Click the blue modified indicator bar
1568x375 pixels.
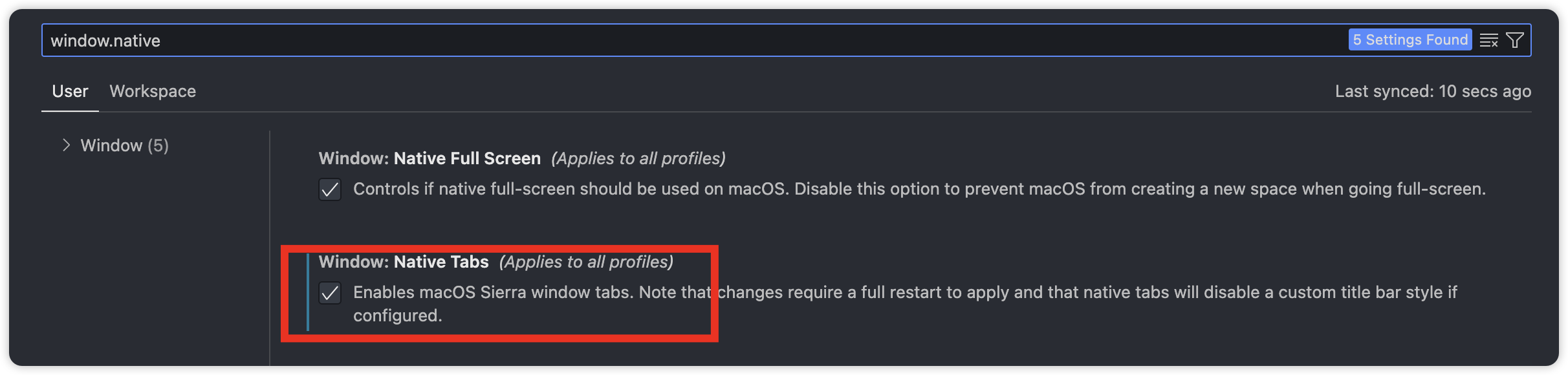pyautogui.click(x=308, y=292)
